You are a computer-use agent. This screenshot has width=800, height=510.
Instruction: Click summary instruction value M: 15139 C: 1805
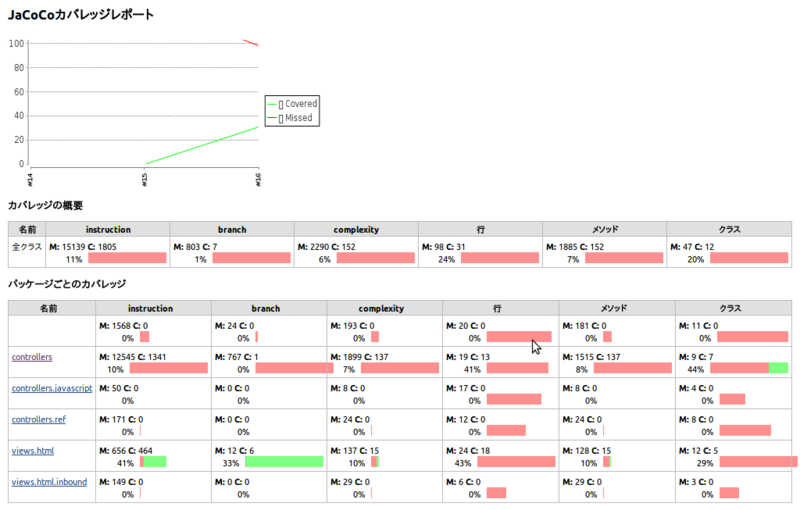[x=83, y=247]
